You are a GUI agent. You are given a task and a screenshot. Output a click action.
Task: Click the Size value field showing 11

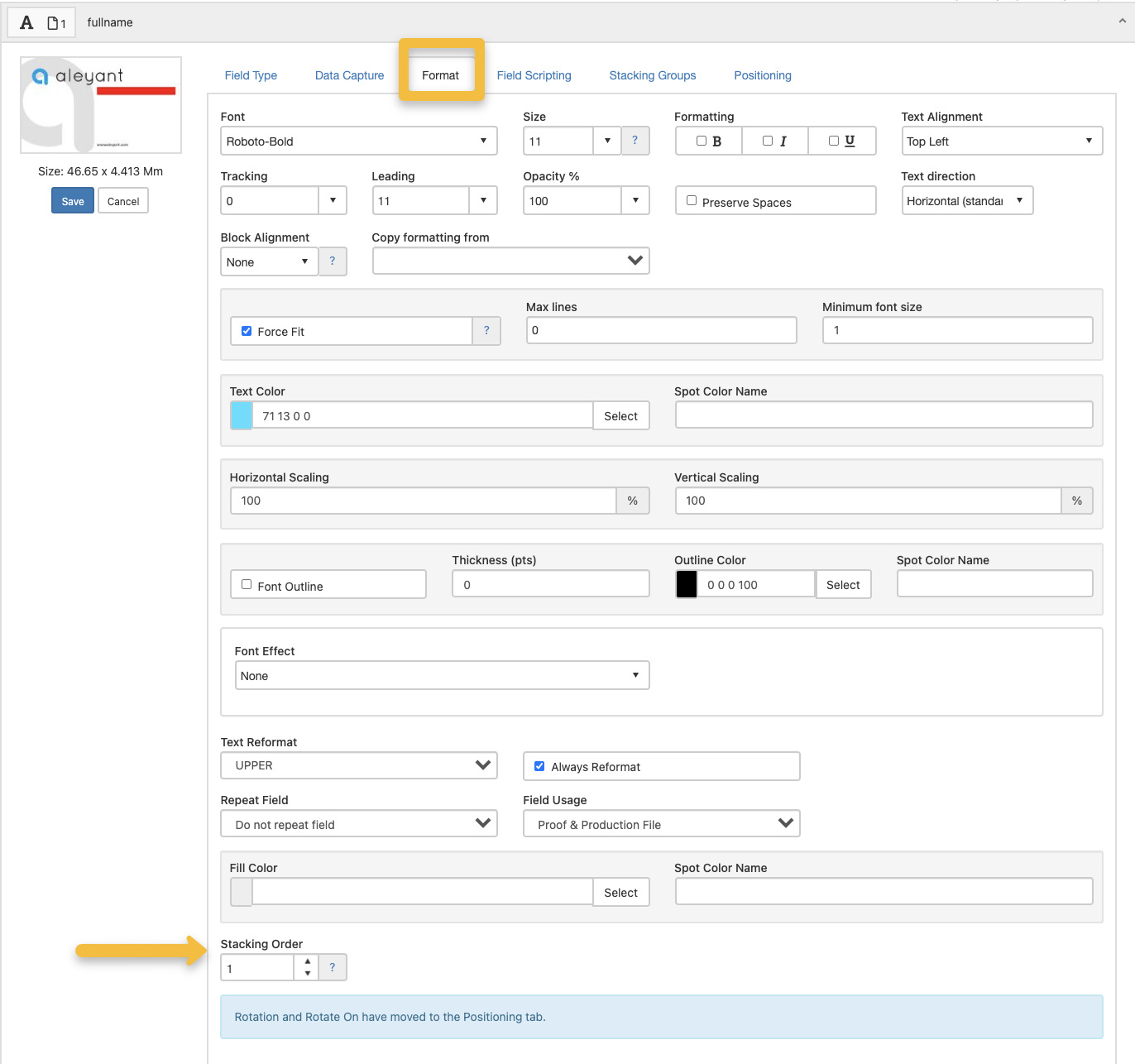point(558,141)
